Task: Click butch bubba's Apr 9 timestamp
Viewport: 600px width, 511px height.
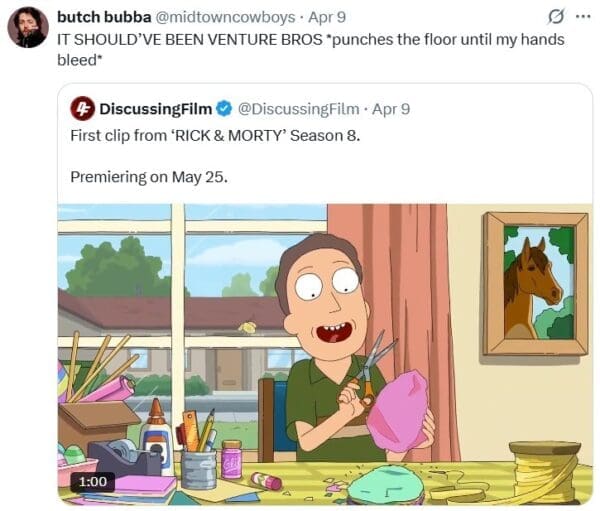Action: point(330,17)
